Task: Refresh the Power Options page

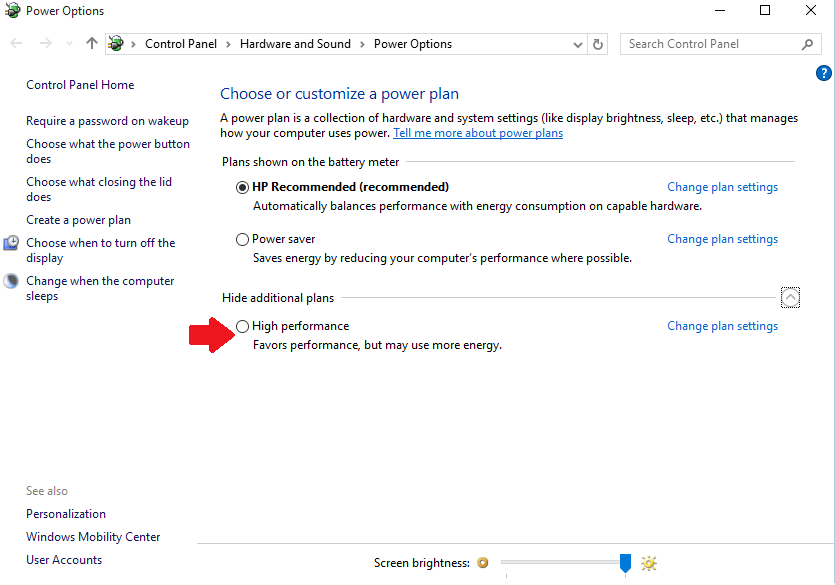Action: pos(597,44)
